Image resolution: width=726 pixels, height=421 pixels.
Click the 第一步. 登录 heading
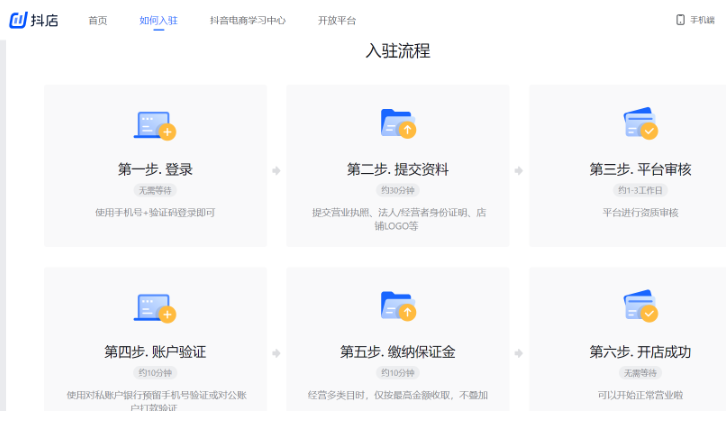(155, 169)
